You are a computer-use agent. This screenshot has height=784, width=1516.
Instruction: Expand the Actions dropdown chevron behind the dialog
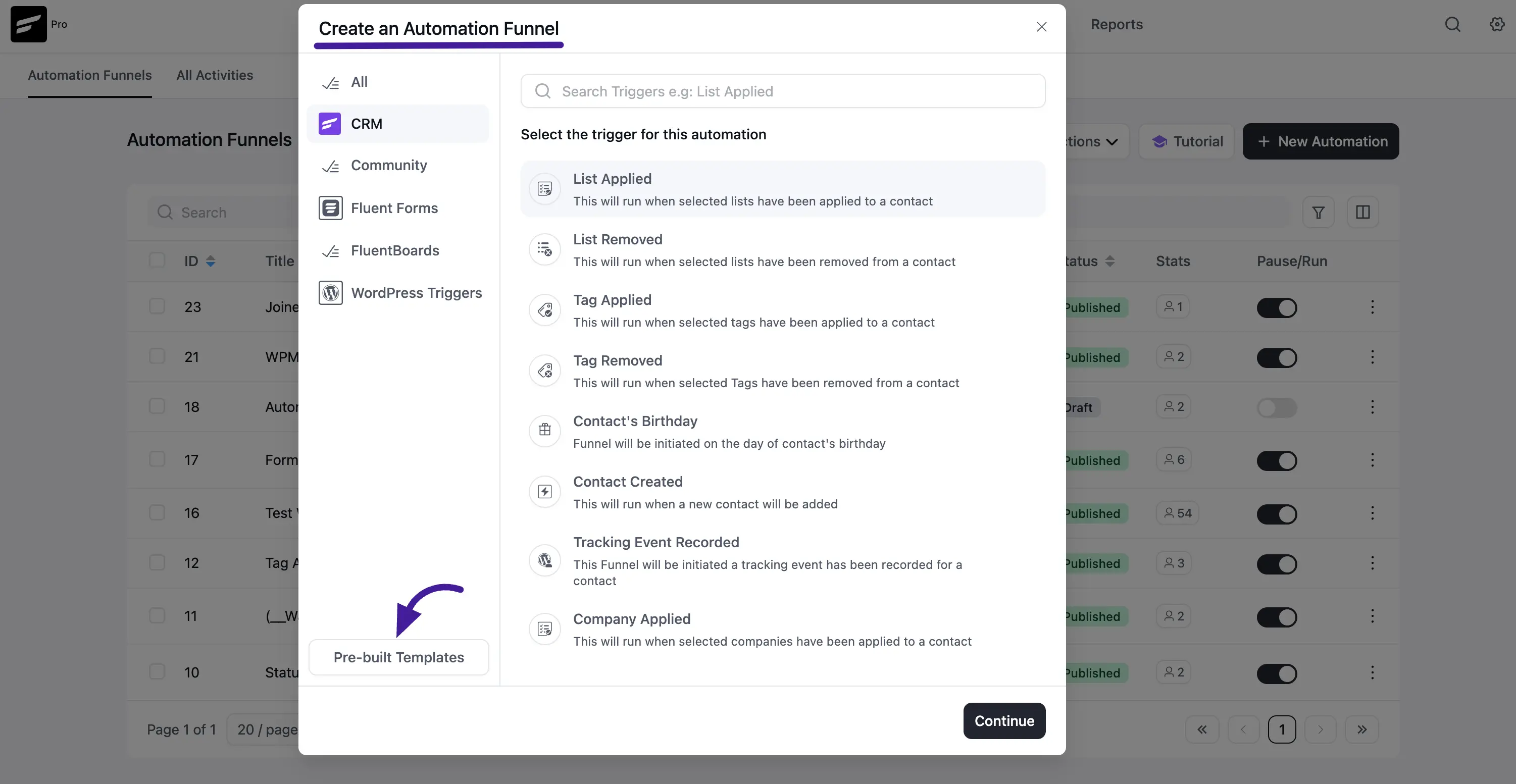click(x=1111, y=142)
